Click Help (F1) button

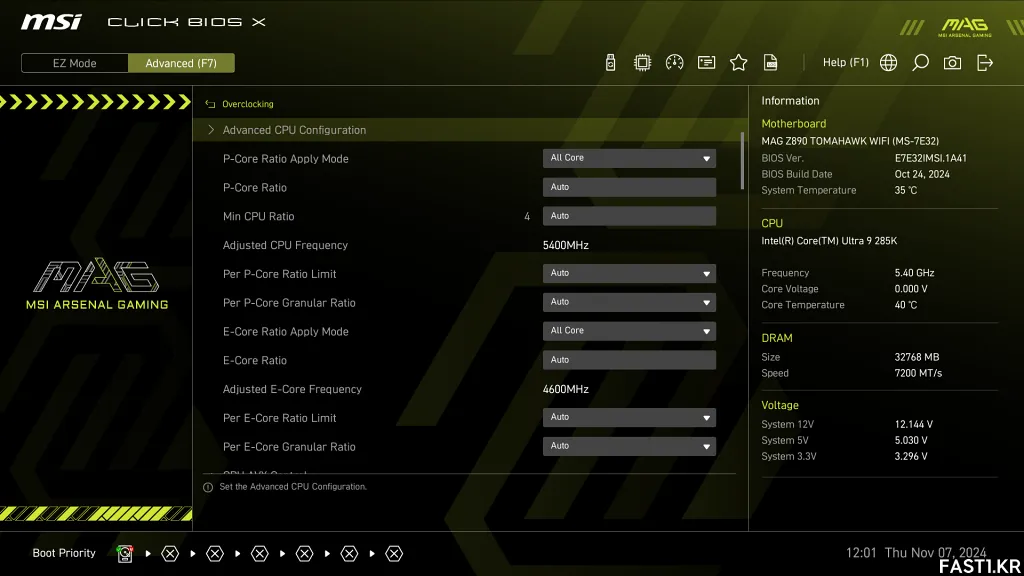[845, 63]
